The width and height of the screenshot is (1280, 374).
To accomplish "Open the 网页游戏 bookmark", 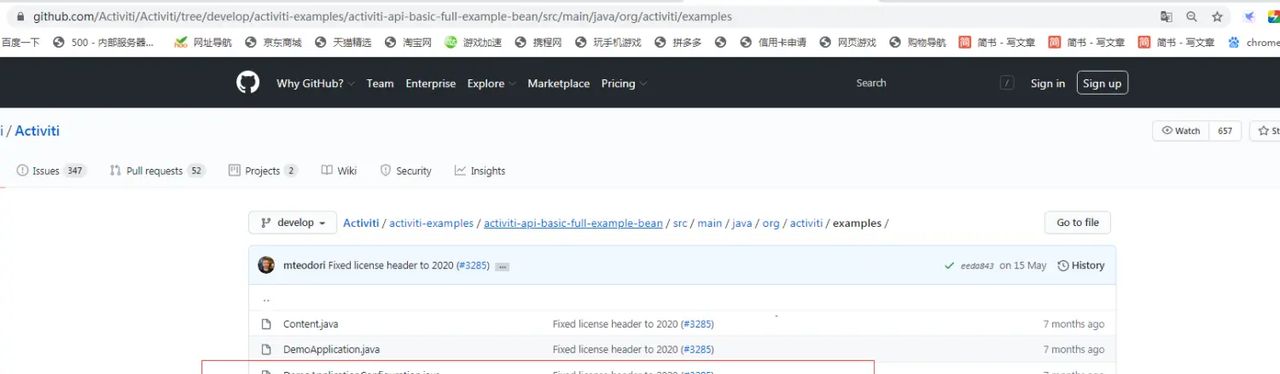I will click(x=848, y=42).
